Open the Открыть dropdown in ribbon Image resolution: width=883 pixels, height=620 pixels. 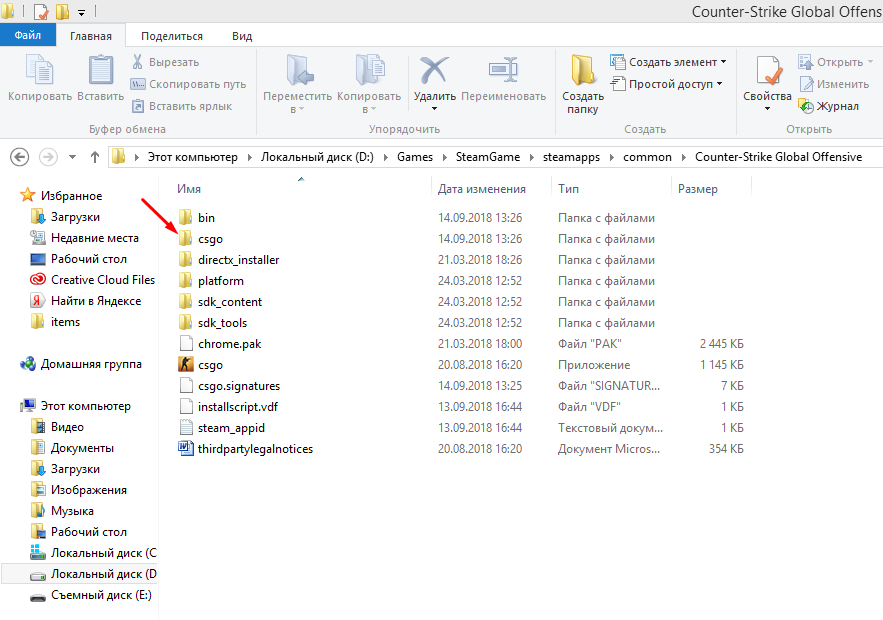870,61
